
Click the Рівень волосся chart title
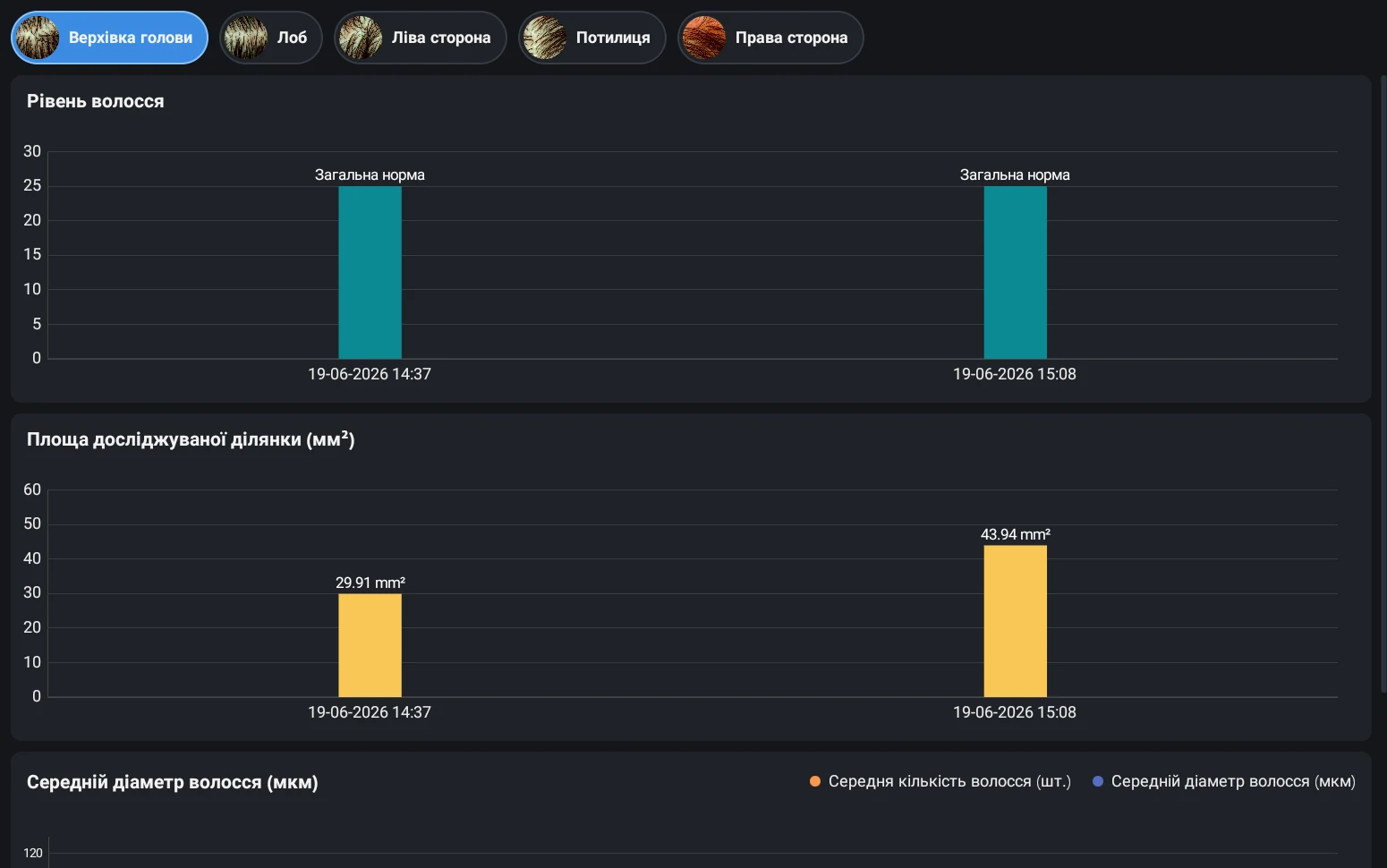coord(96,101)
